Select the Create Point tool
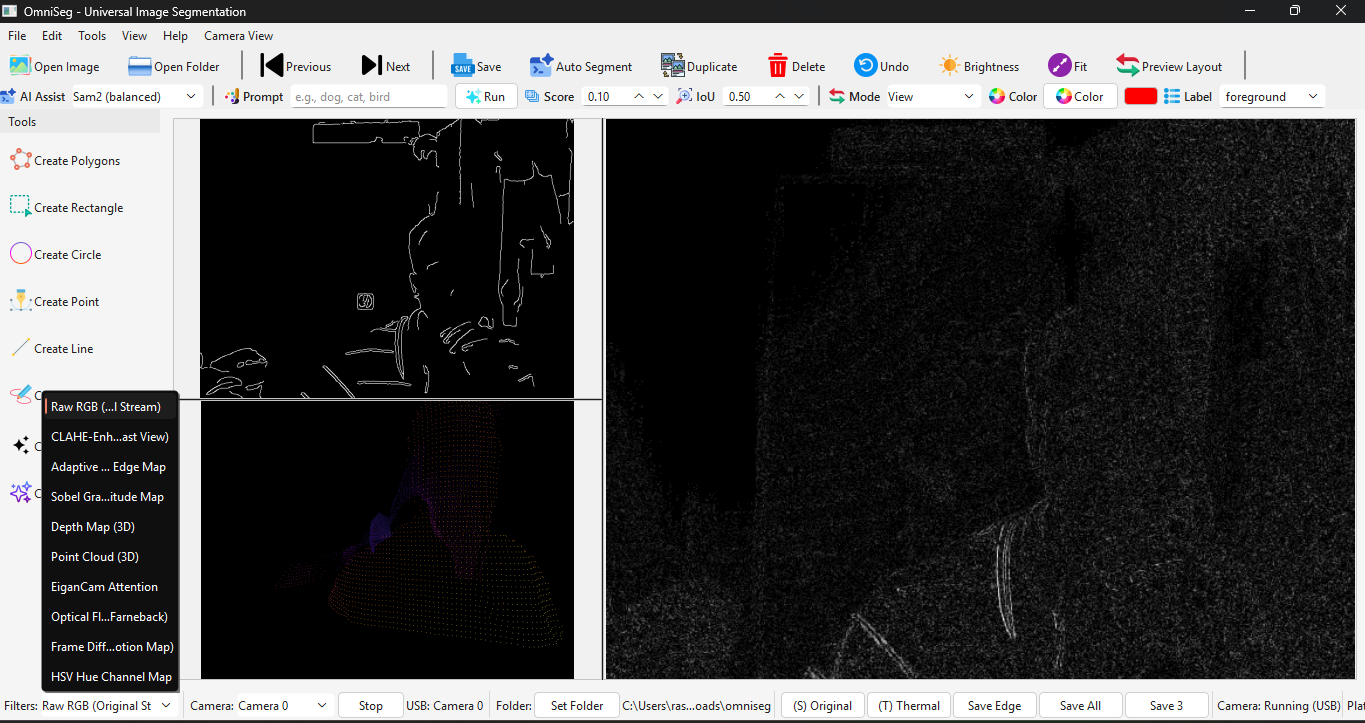The image size is (1365, 723). tap(64, 301)
